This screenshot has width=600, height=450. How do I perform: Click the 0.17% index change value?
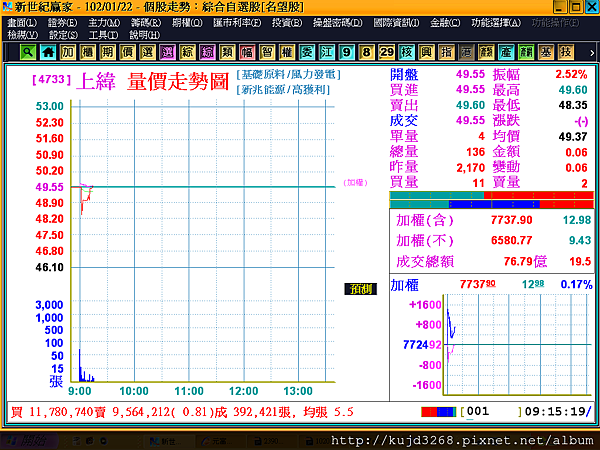tap(576, 284)
